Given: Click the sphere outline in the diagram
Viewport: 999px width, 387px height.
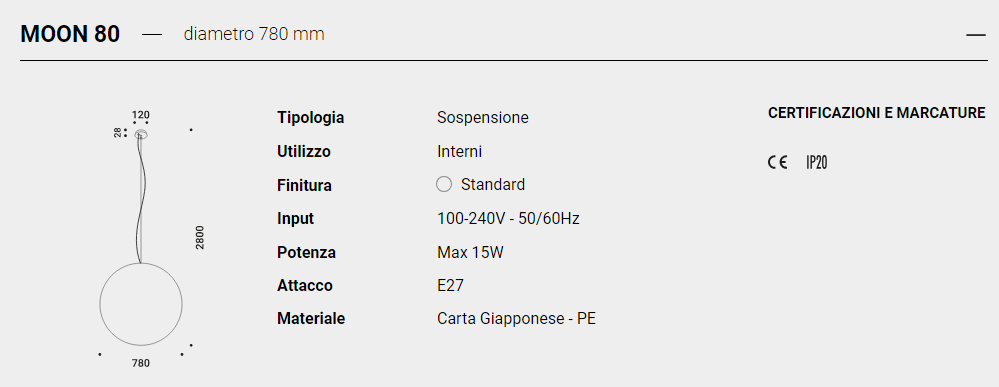Looking at the screenshot, I should [x=141, y=303].
